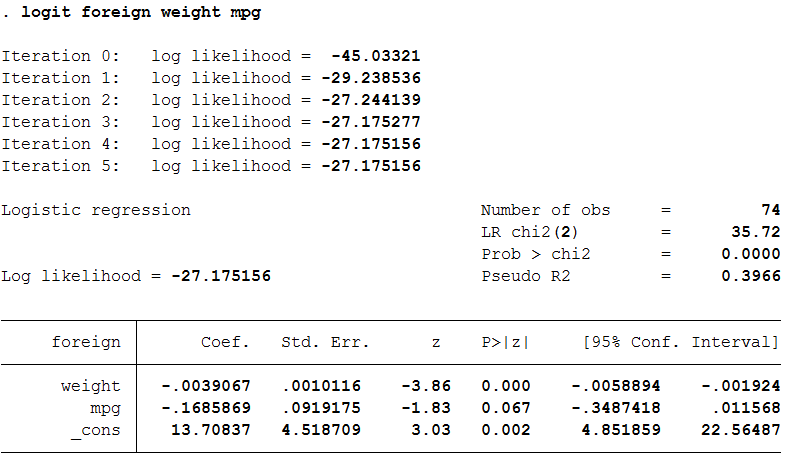Click the Pseudo R2 value 0.3966
The width and height of the screenshot is (787, 456).
point(751,276)
